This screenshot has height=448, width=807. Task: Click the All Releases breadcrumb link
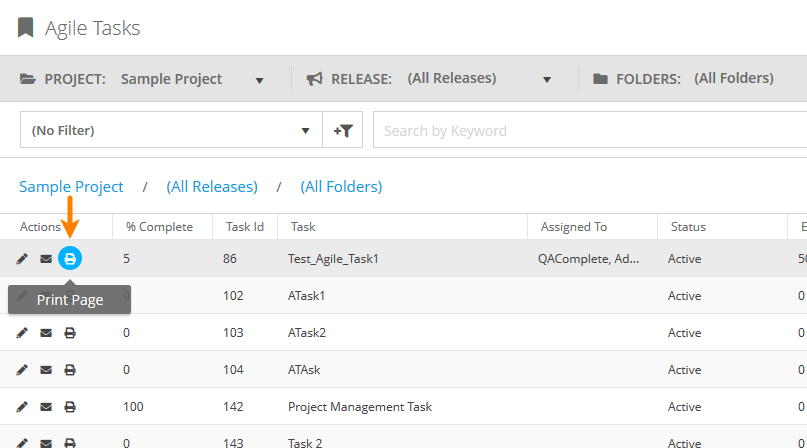pos(212,187)
